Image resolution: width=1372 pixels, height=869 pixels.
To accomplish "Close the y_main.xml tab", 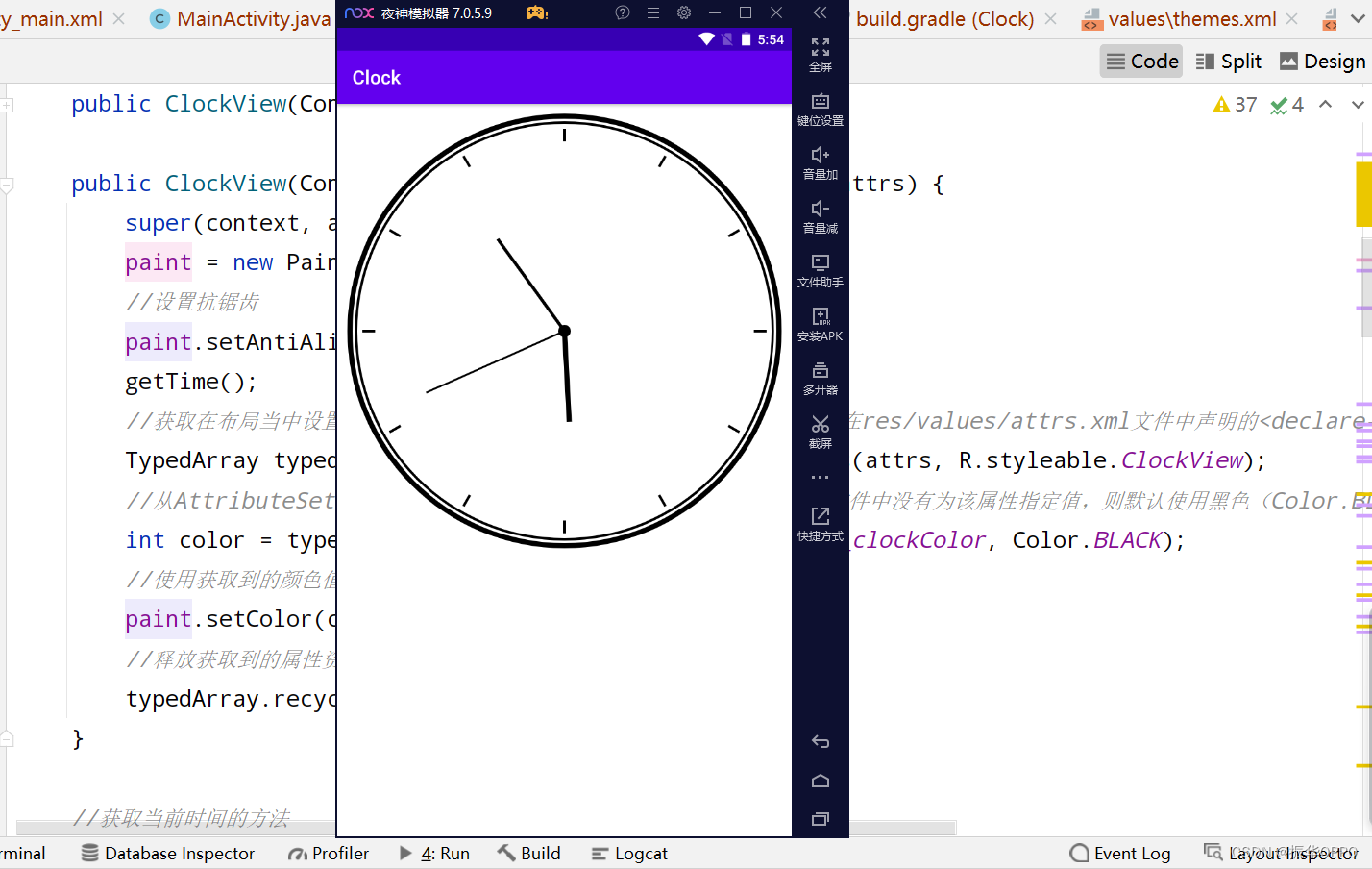I will click(x=119, y=19).
